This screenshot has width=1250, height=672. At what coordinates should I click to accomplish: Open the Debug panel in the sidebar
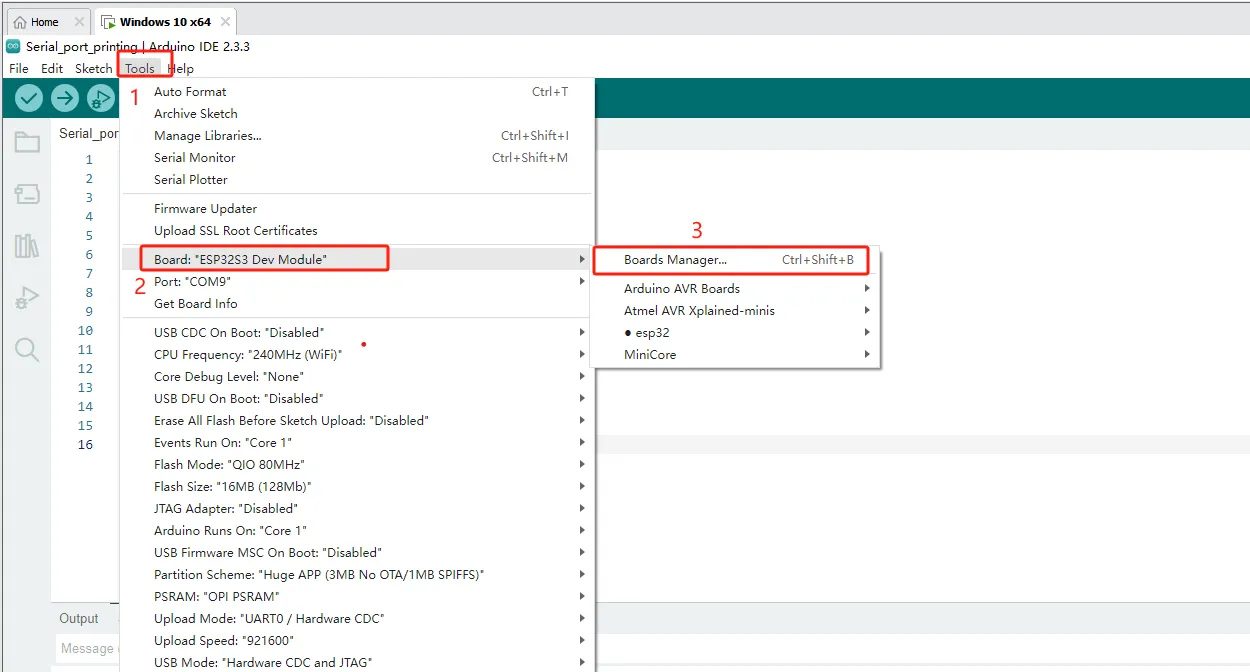27,297
